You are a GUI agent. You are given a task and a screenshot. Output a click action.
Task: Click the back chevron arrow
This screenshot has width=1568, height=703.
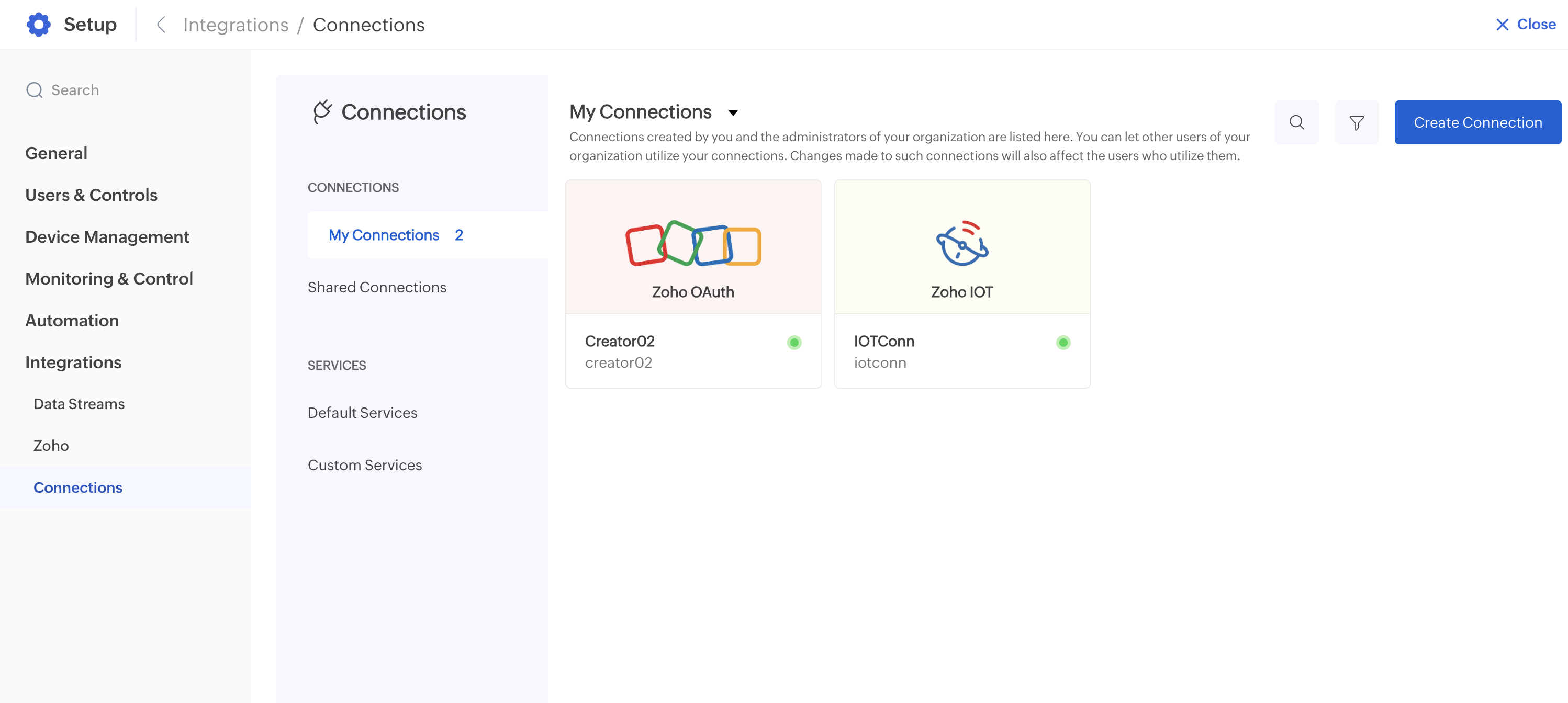(161, 25)
